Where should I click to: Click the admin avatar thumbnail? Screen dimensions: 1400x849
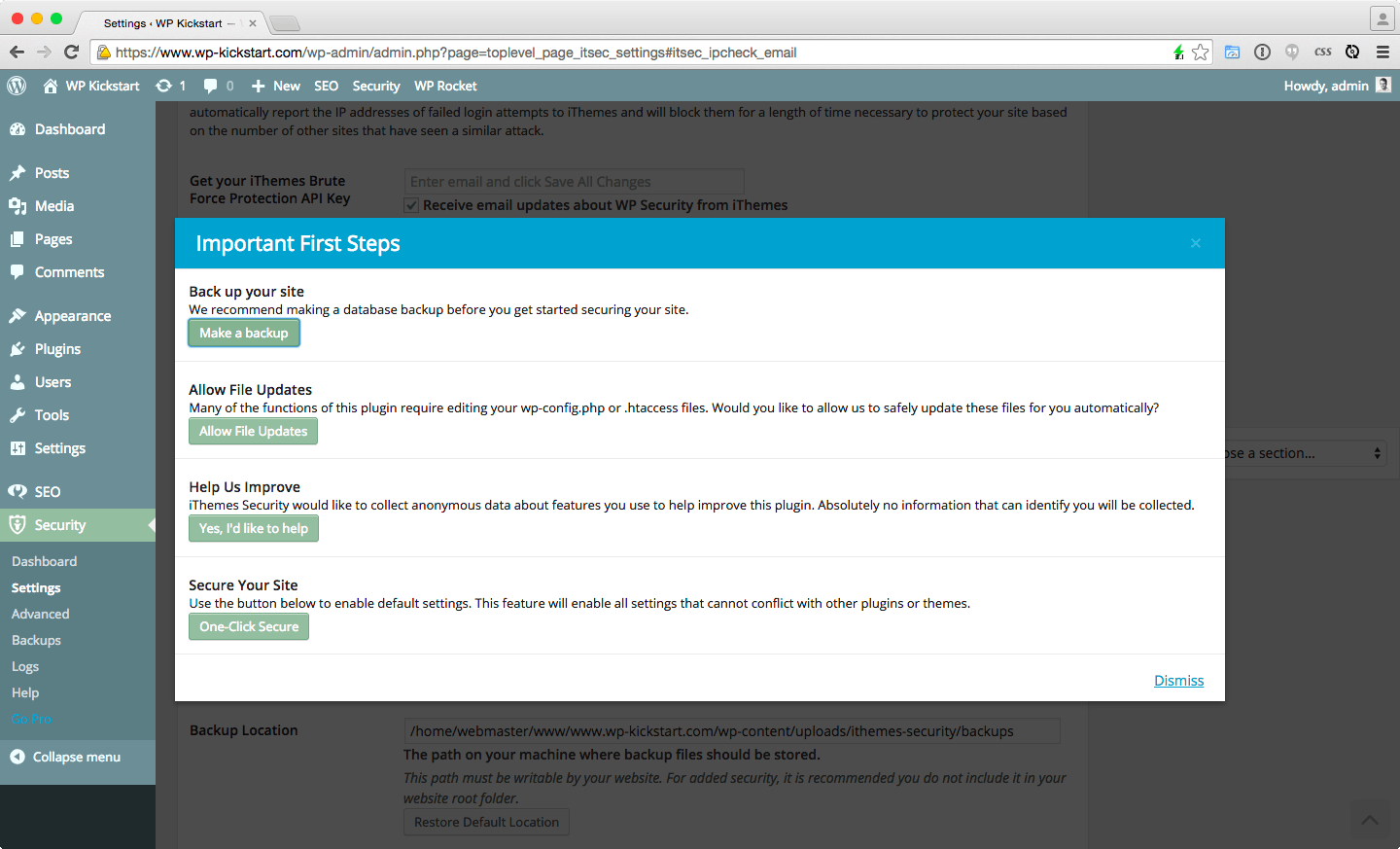pos(1383,86)
